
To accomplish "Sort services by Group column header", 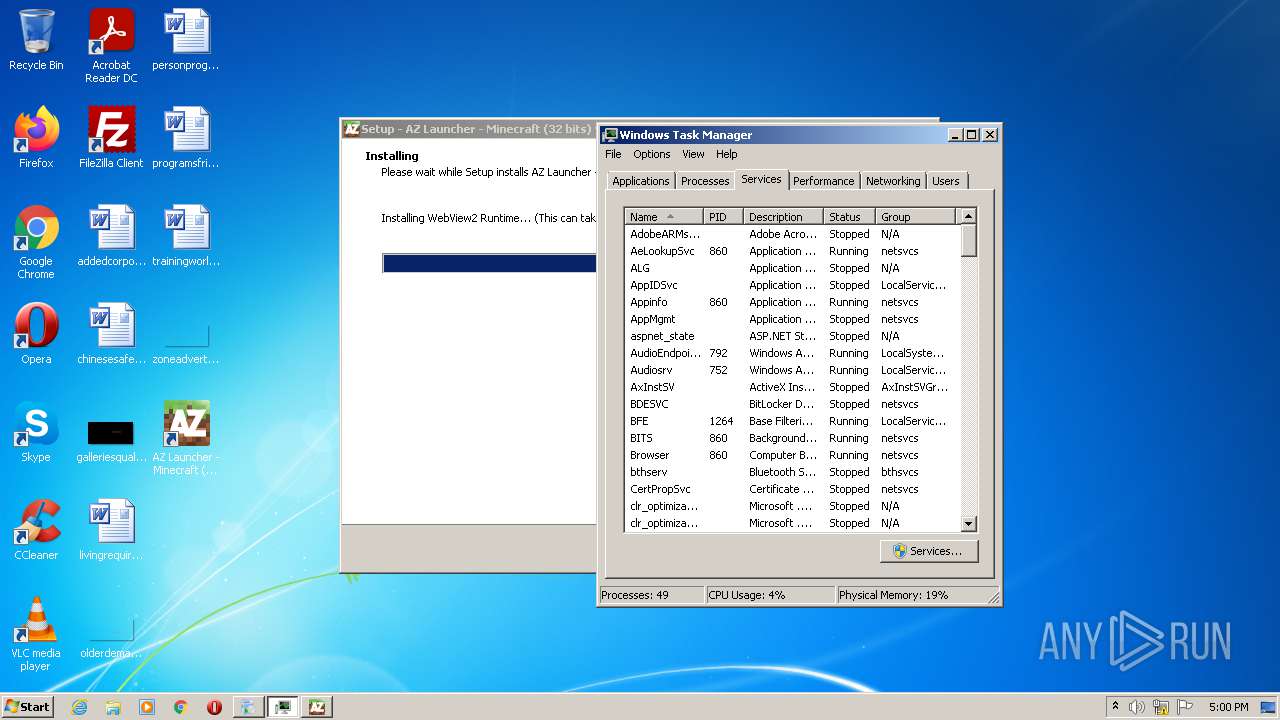I will 915,216.
